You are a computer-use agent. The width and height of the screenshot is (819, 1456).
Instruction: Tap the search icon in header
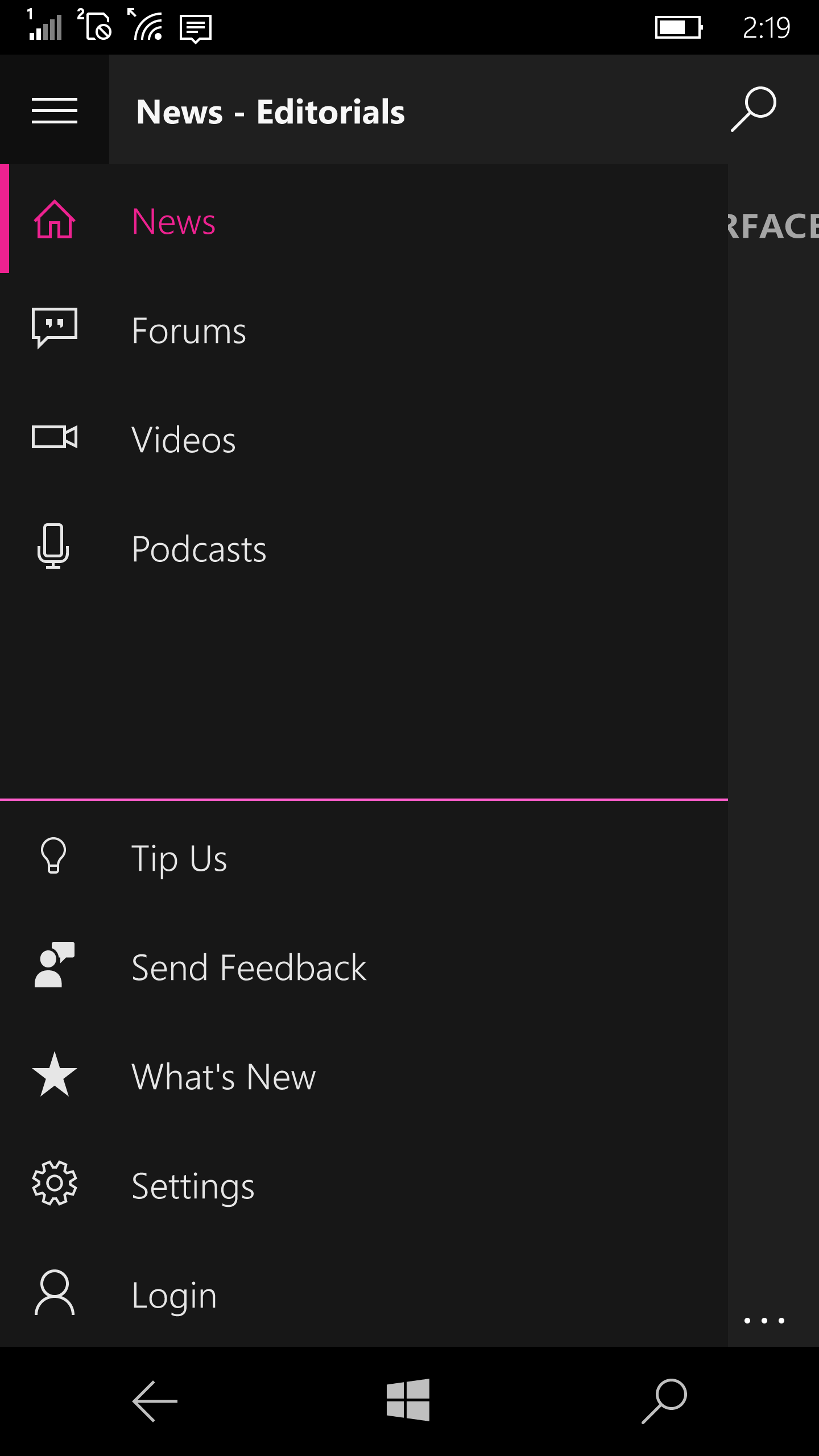pos(753,109)
